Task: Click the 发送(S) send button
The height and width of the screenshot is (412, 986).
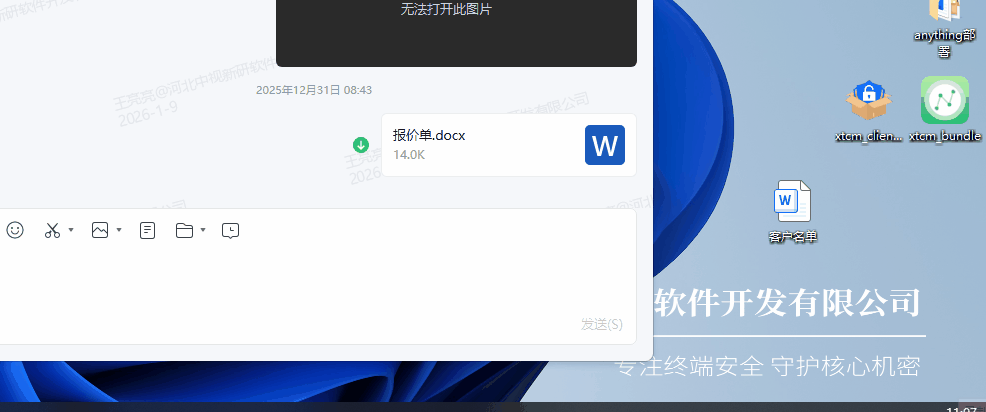Action: click(601, 325)
